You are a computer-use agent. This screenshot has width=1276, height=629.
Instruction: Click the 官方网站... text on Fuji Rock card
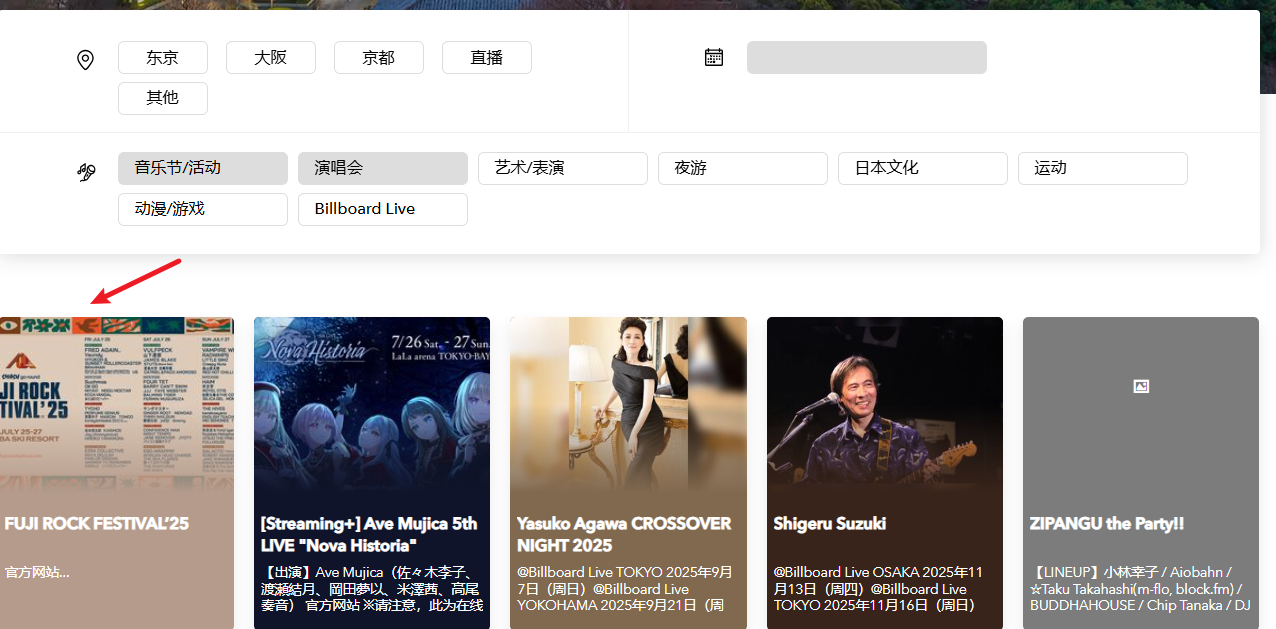click(37, 573)
